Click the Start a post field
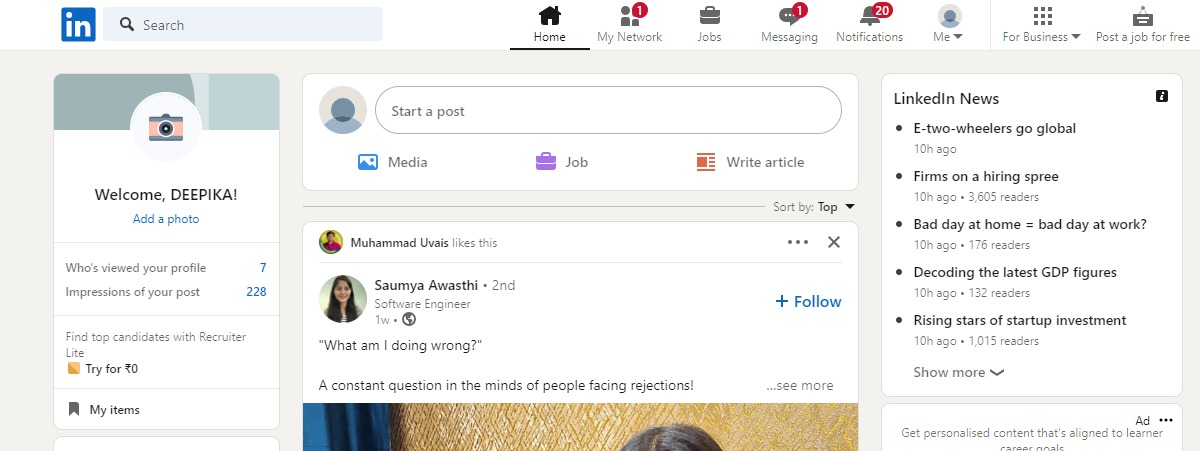The image size is (1200, 451). coord(608,111)
